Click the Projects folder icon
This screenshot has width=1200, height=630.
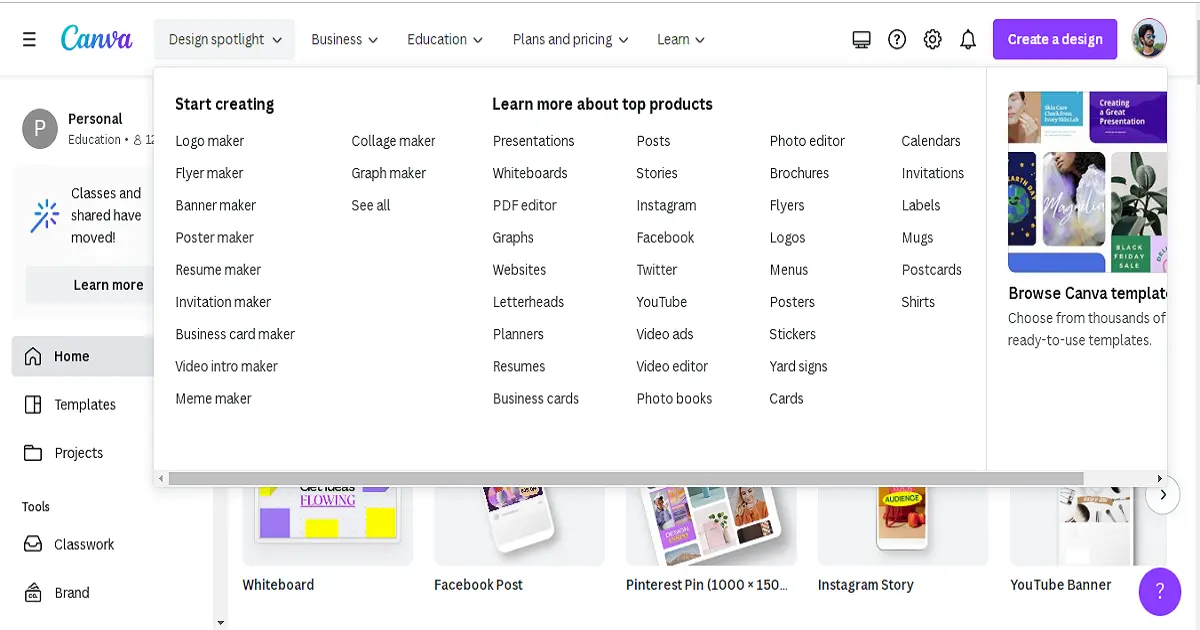tap(33, 453)
